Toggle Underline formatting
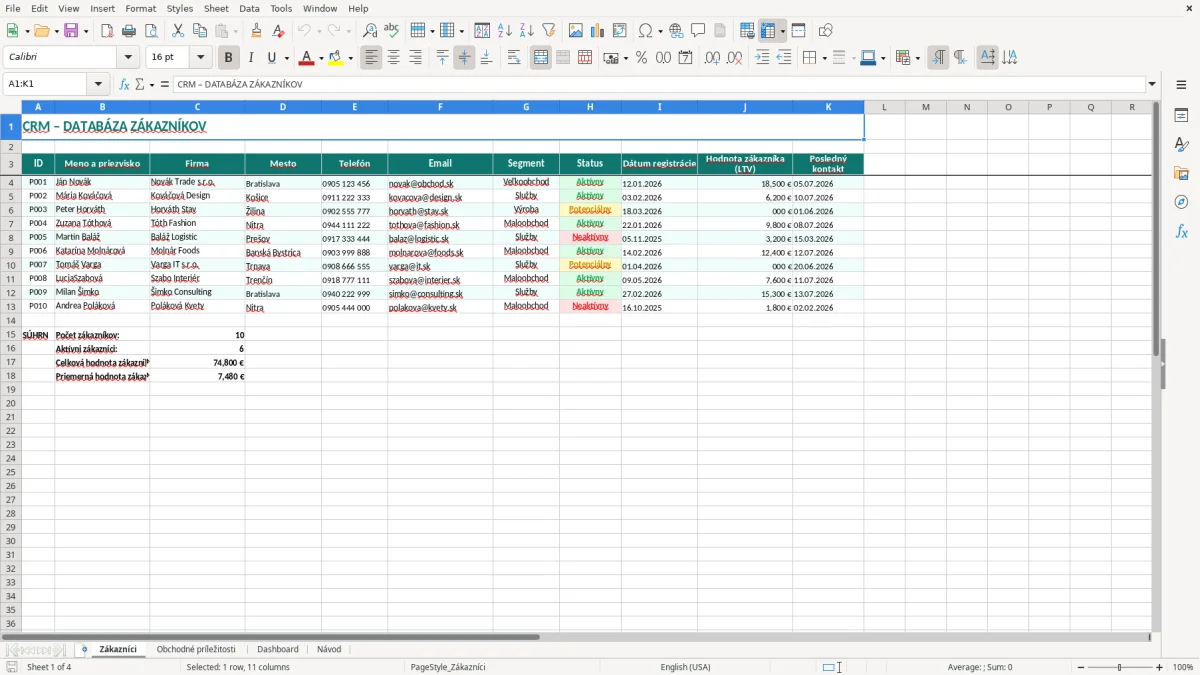 click(x=272, y=58)
